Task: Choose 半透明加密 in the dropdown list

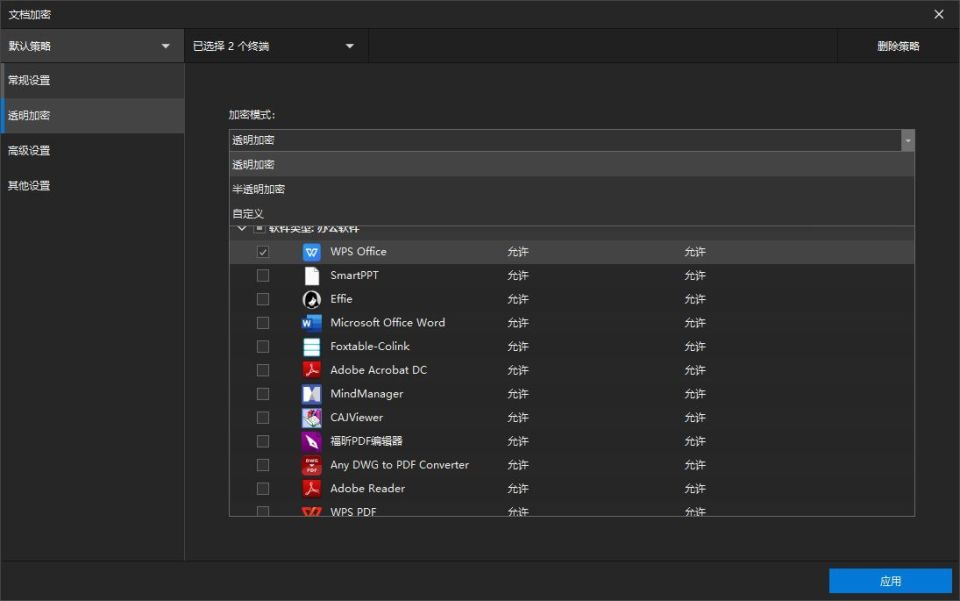Action: point(572,189)
